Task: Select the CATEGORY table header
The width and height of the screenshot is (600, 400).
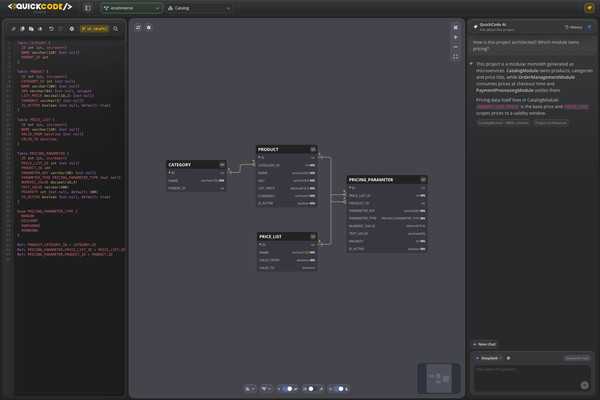Action: [x=196, y=165]
